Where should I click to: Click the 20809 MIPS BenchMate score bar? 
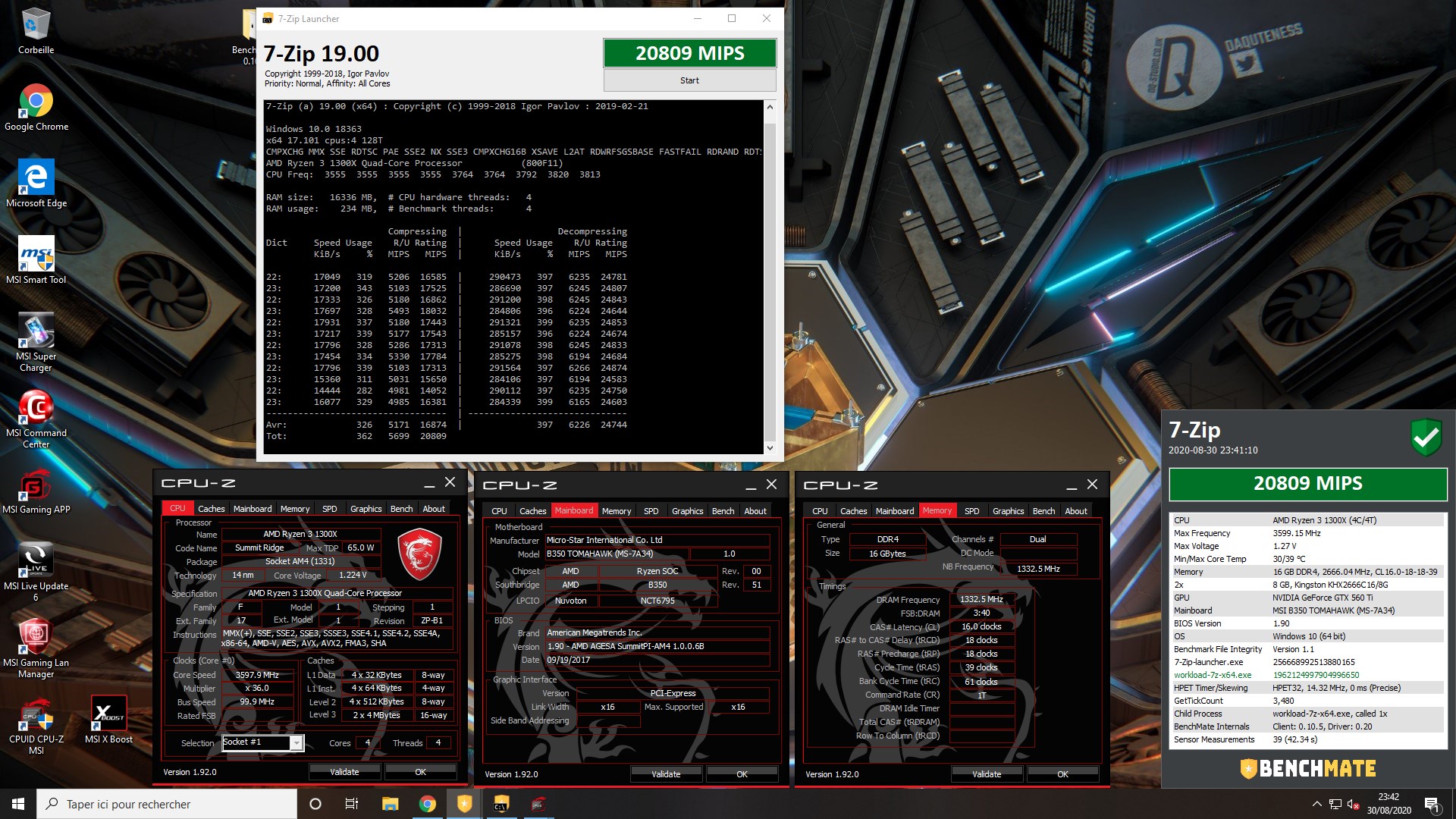tap(1307, 484)
